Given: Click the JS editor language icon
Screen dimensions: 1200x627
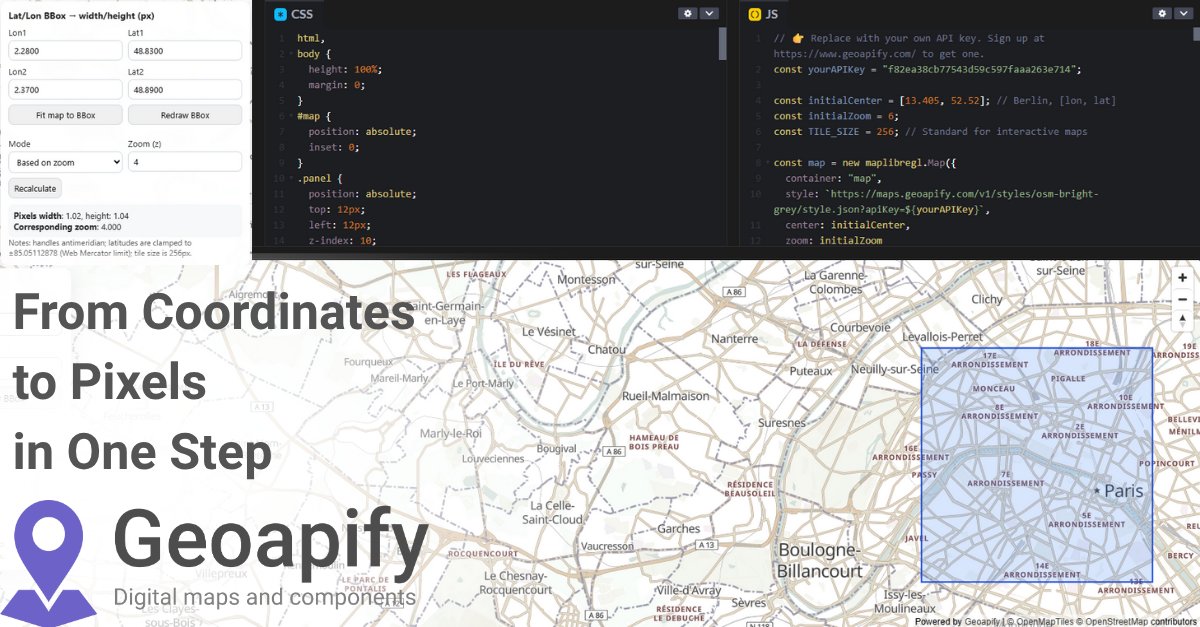Looking at the screenshot, I should [x=754, y=14].
